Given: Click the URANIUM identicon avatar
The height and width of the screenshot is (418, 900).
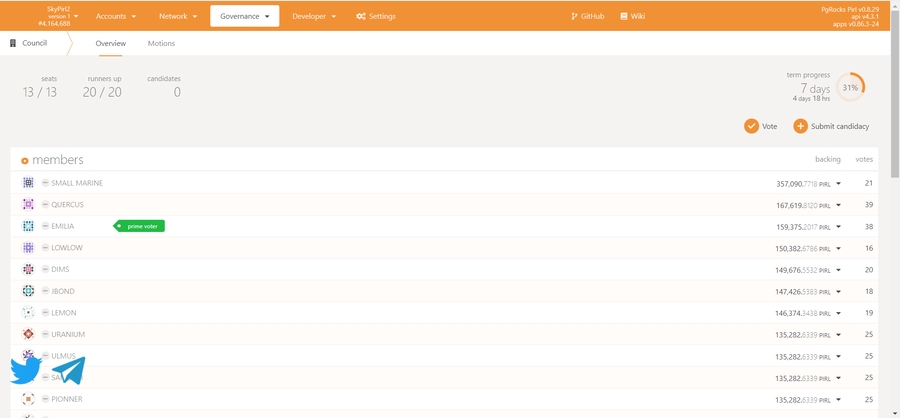Looking at the screenshot, I should click(29, 334).
